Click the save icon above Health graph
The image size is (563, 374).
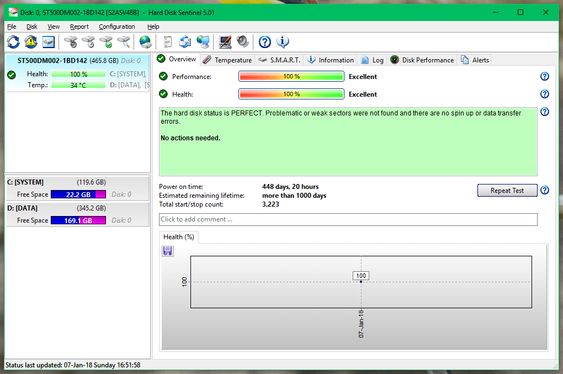(168, 251)
